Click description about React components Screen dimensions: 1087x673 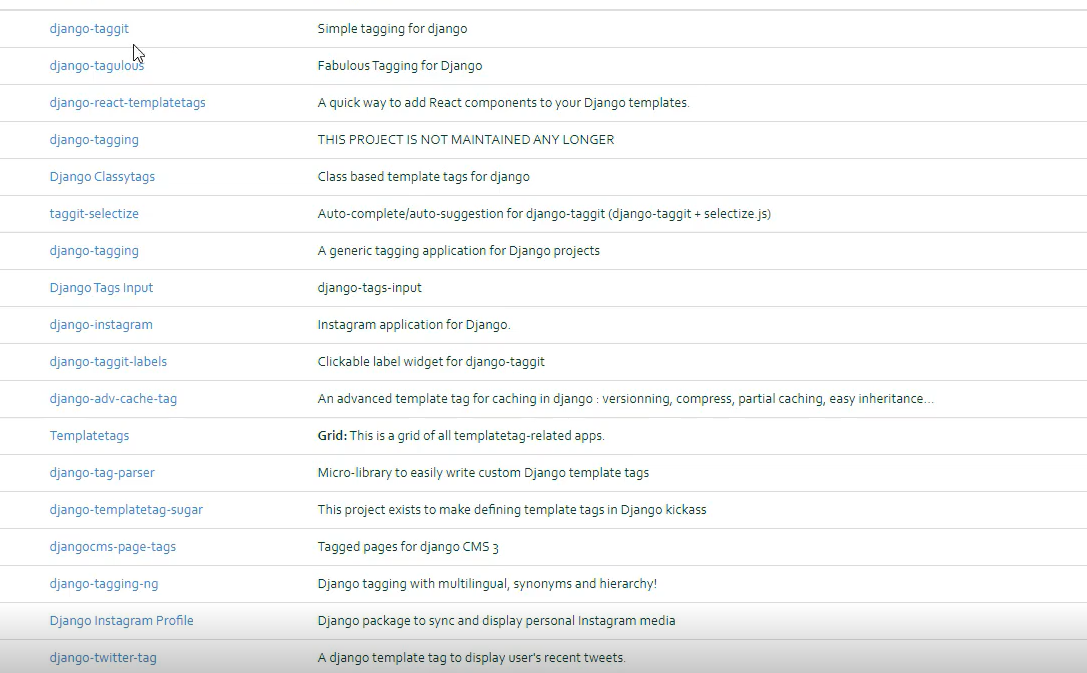point(503,103)
